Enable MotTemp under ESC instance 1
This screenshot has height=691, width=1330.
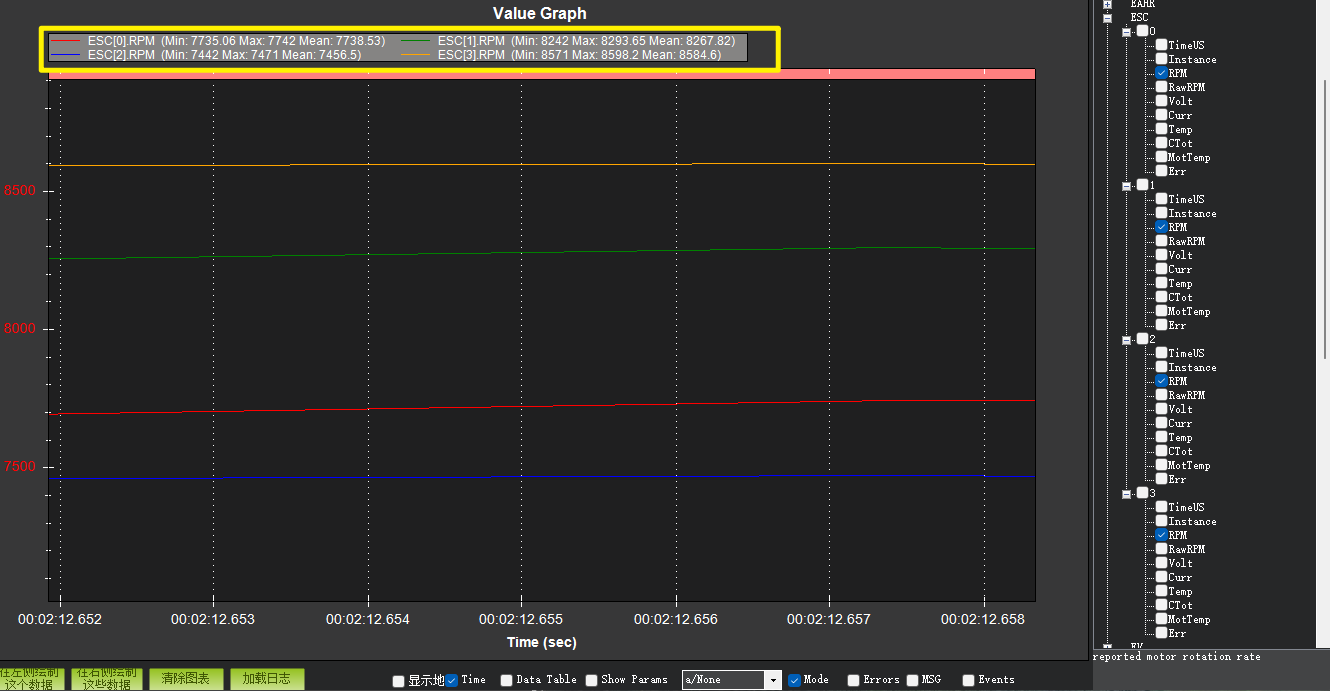pyautogui.click(x=1161, y=311)
